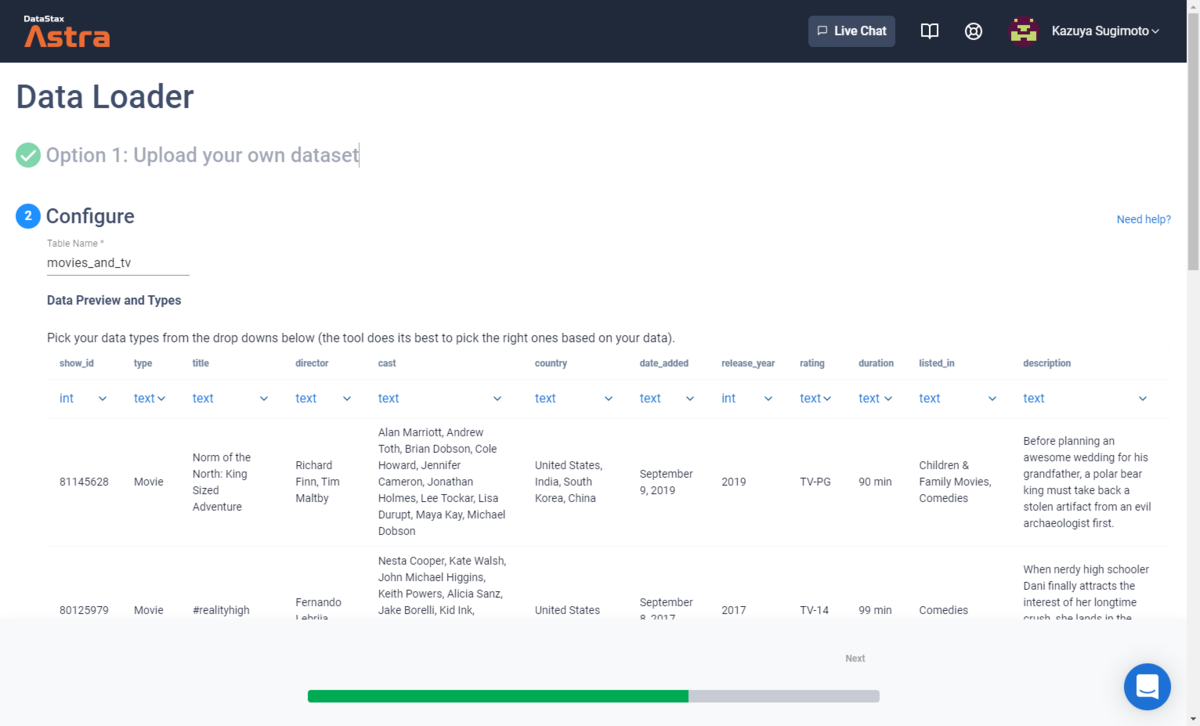Select rating TV-PG
The image size is (1200, 726).
pyautogui.click(x=815, y=482)
